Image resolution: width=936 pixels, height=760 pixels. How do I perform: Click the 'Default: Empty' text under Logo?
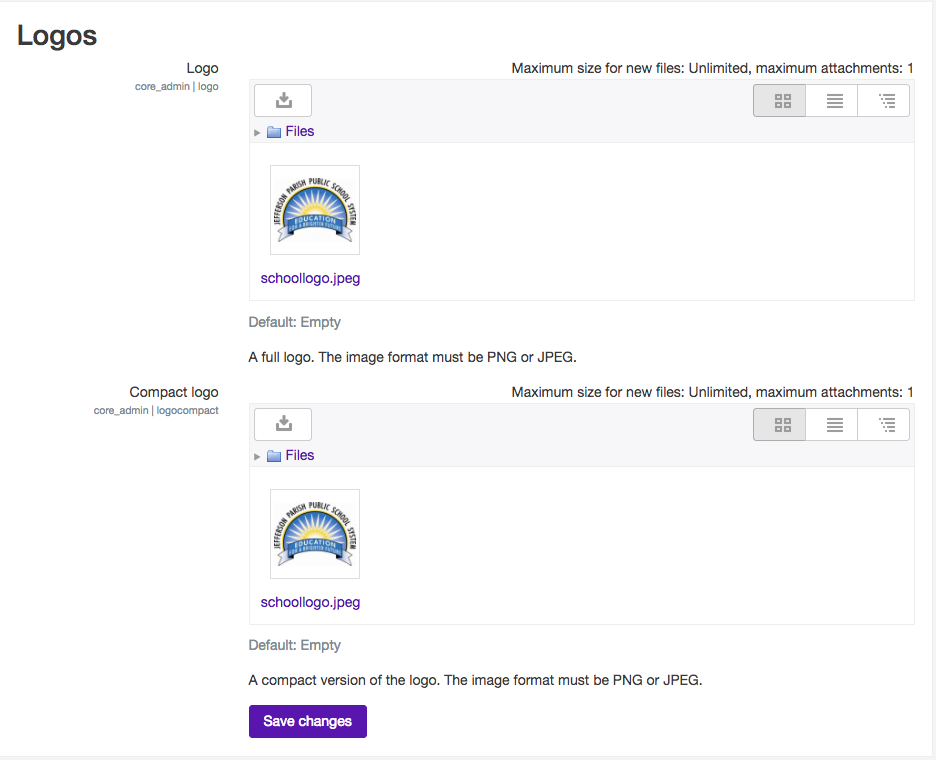coord(294,322)
